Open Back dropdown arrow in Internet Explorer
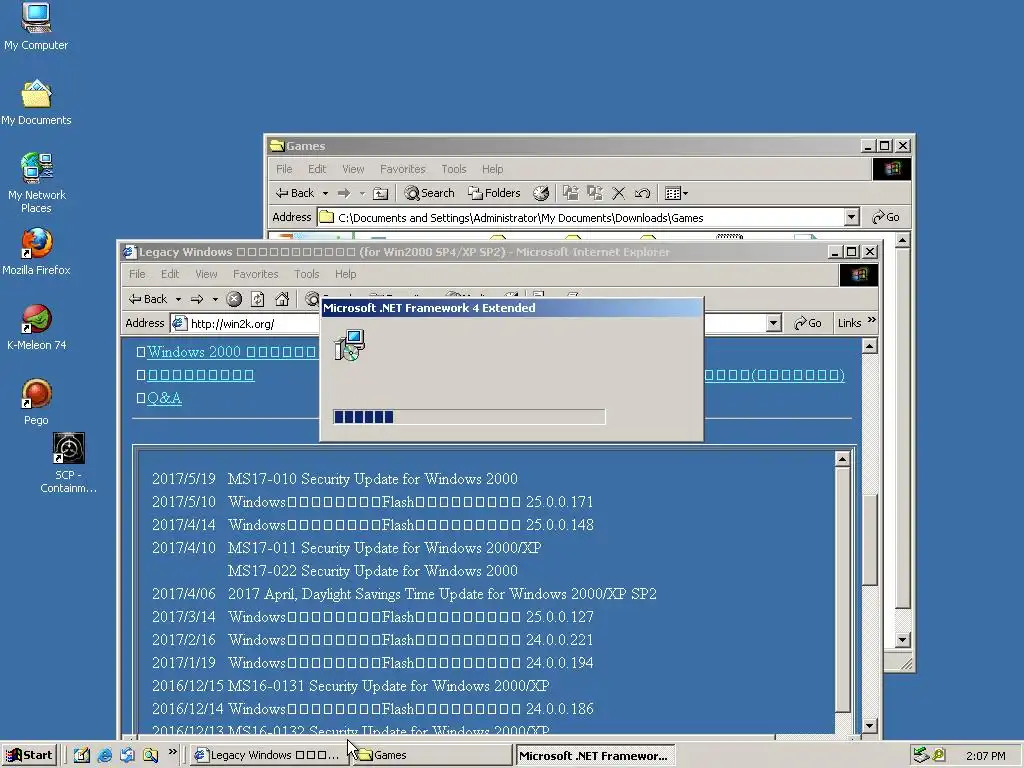 [x=178, y=299]
